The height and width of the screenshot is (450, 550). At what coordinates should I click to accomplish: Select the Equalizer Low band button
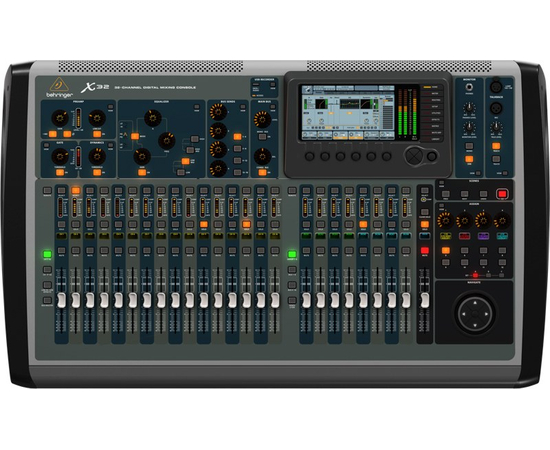click(181, 172)
